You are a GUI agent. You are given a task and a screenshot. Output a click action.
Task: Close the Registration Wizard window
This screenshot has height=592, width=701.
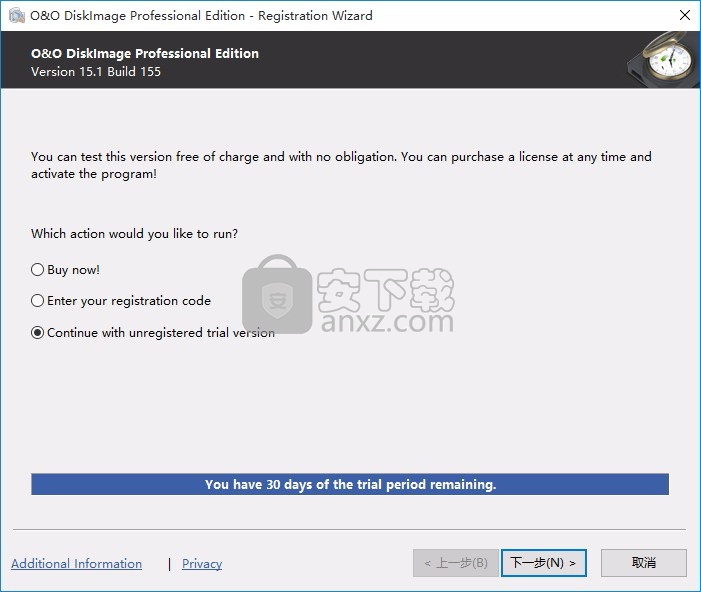pyautogui.click(x=684, y=15)
